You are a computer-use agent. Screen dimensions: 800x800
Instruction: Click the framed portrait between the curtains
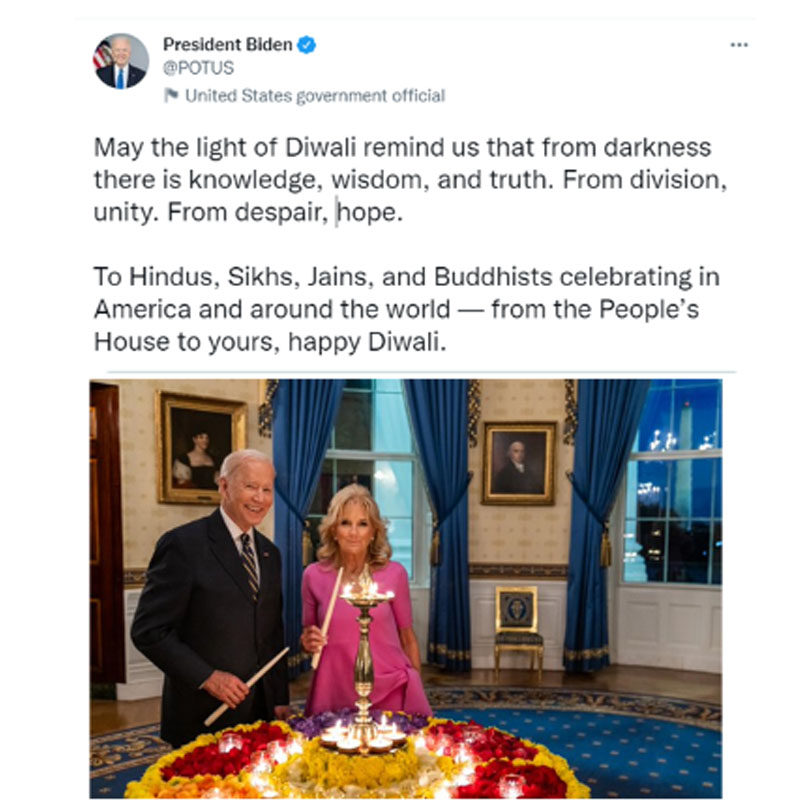(x=519, y=464)
